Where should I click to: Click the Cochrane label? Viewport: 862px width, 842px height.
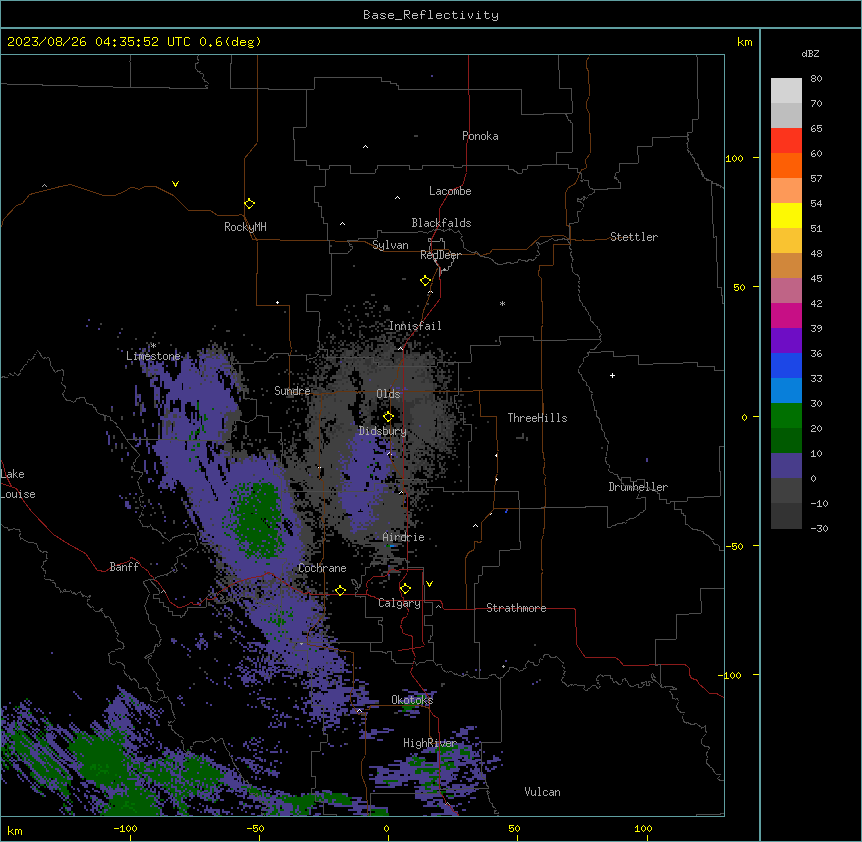pyautogui.click(x=322, y=568)
